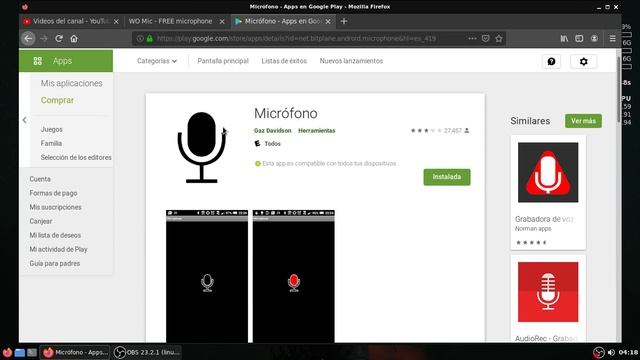Open the Apps section header
The image size is (640, 360).
coord(66,61)
